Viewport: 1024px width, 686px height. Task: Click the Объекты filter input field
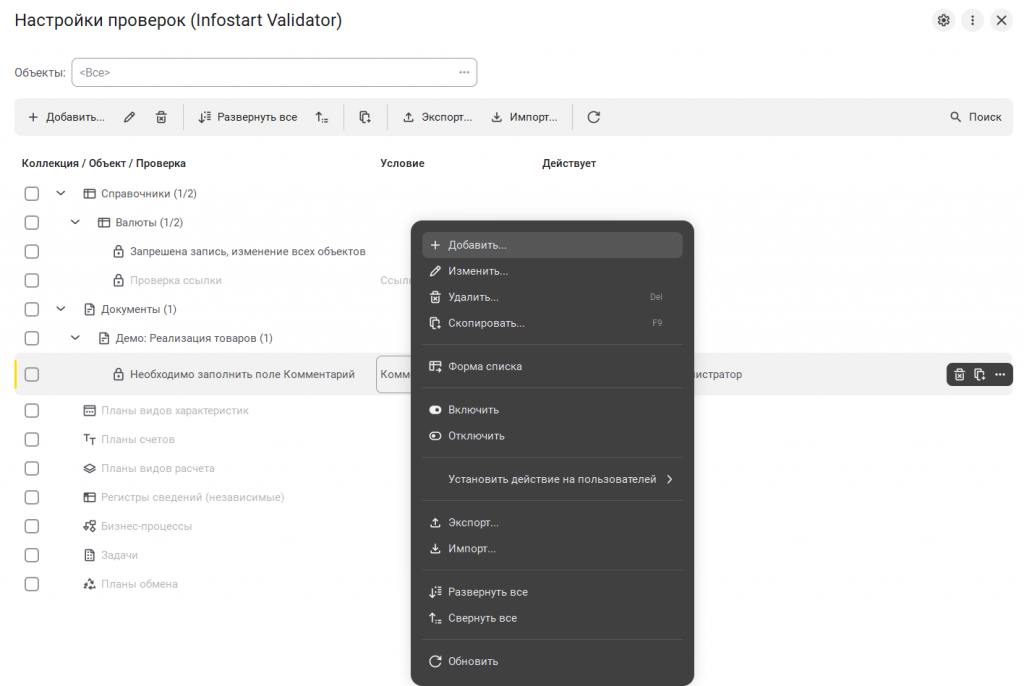pos(265,73)
